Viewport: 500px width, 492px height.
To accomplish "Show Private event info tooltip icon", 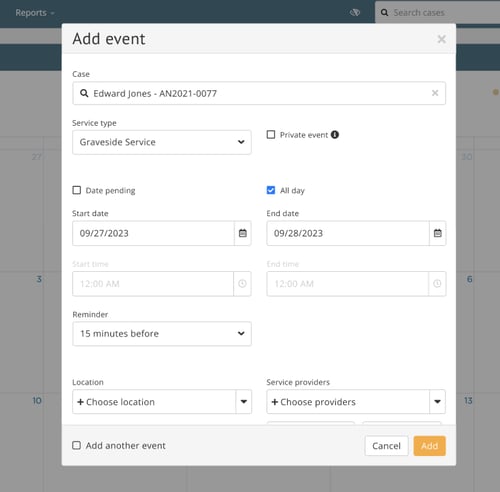I will pos(335,135).
